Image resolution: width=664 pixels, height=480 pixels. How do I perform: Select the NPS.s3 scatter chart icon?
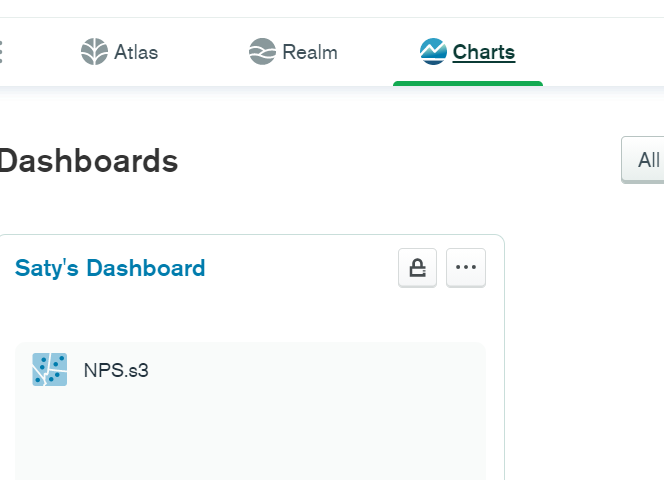(x=50, y=369)
